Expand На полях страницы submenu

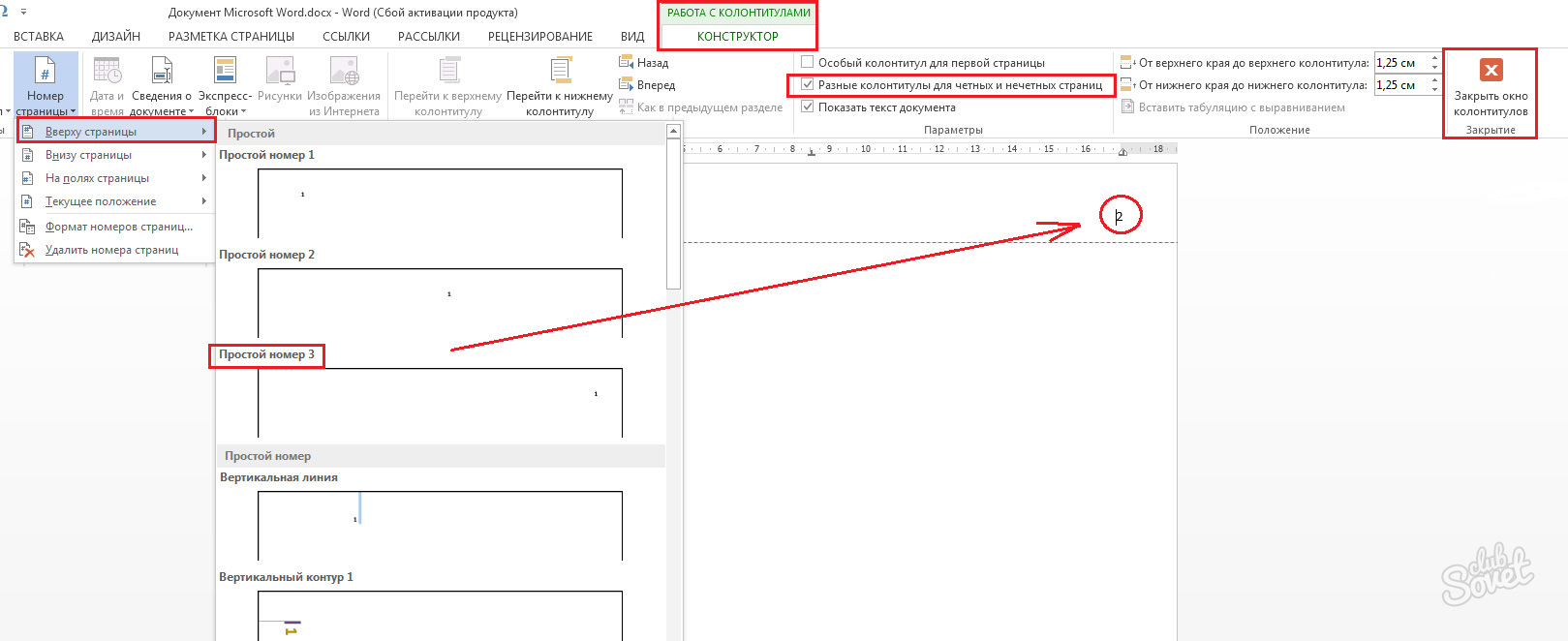click(x=114, y=178)
